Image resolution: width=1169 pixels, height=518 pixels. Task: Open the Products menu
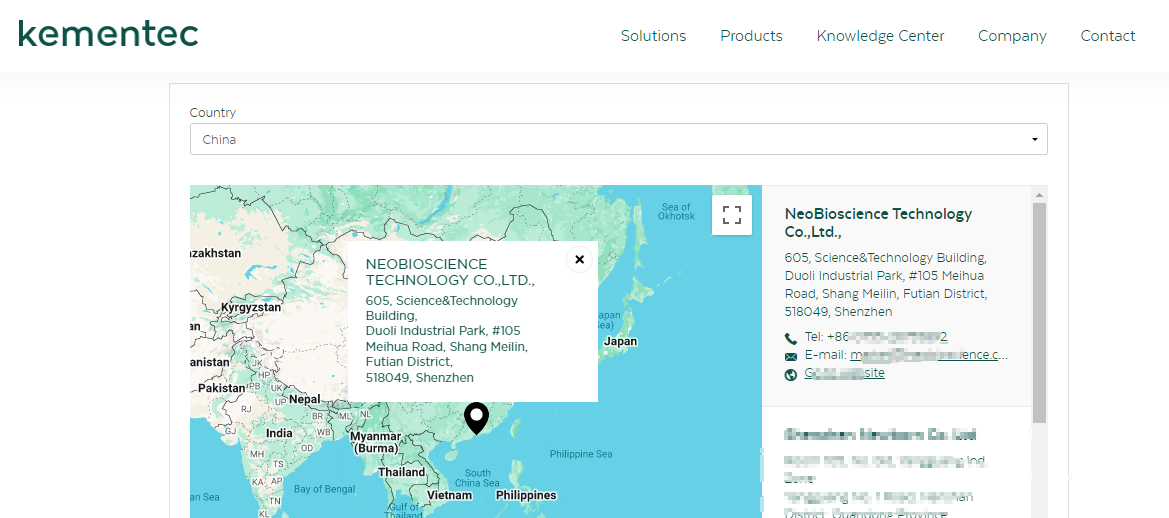(751, 36)
